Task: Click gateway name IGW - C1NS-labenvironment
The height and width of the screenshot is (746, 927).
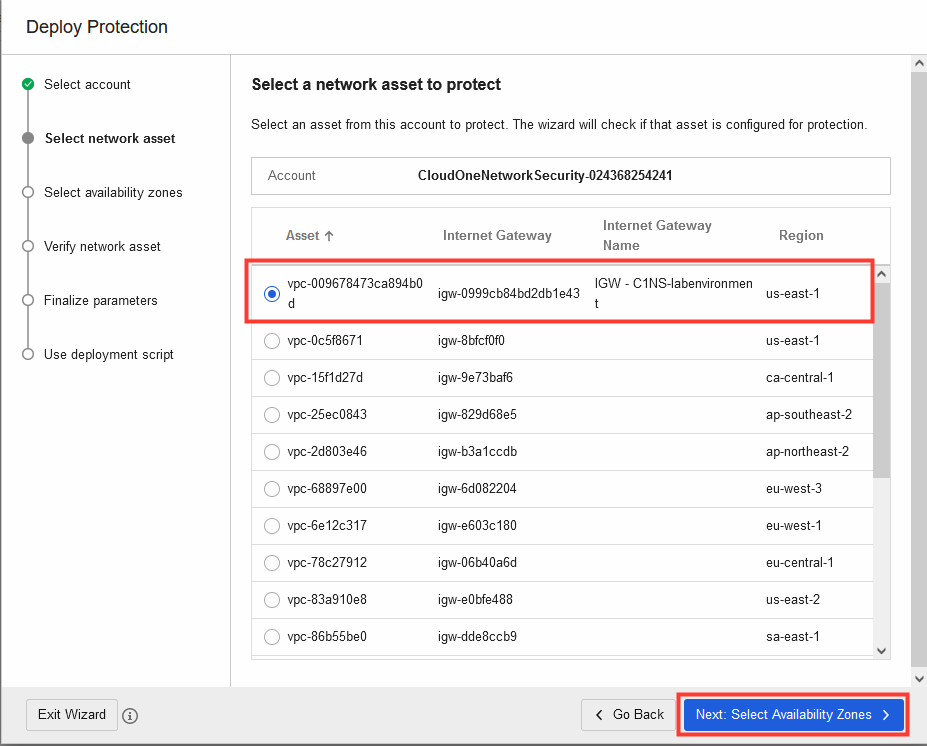Action: tap(673, 294)
